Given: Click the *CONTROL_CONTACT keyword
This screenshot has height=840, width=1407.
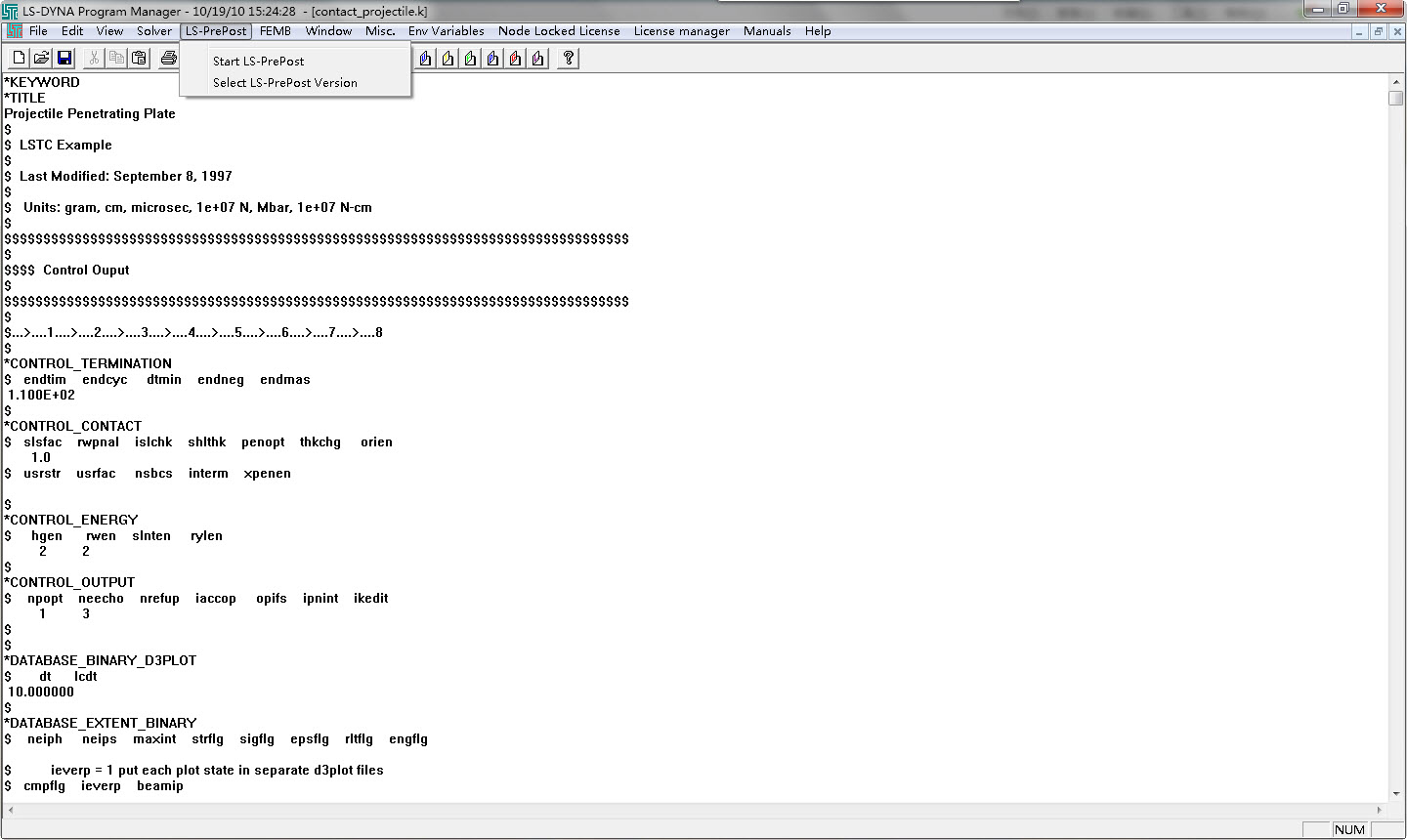Looking at the screenshot, I should (73, 426).
